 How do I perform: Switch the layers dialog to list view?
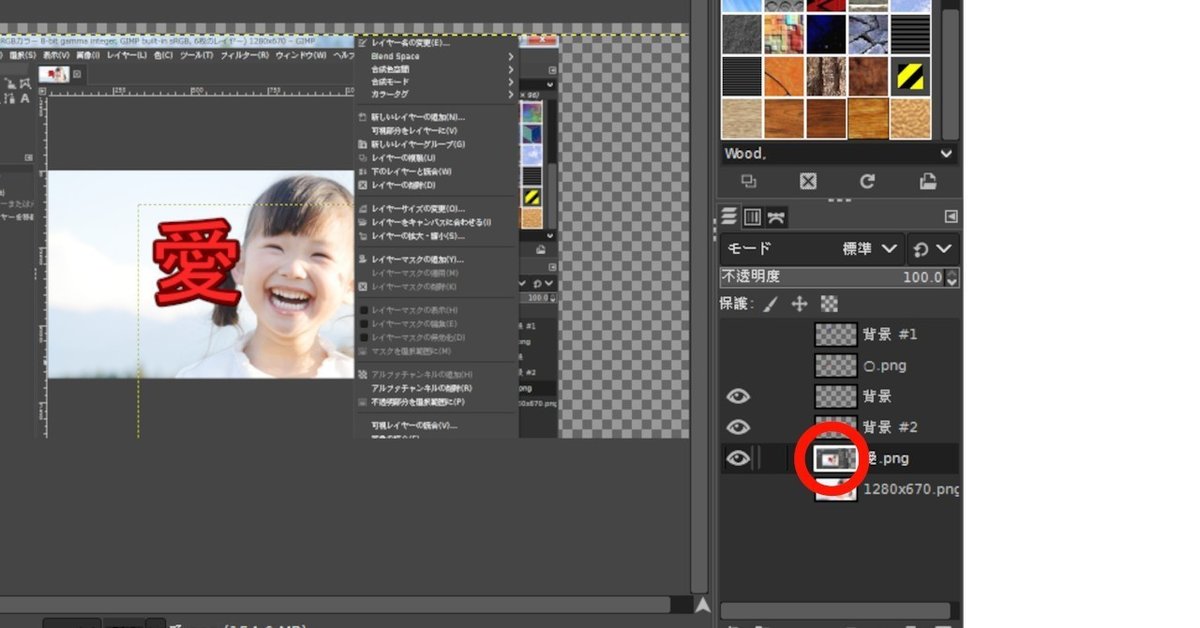click(729, 215)
